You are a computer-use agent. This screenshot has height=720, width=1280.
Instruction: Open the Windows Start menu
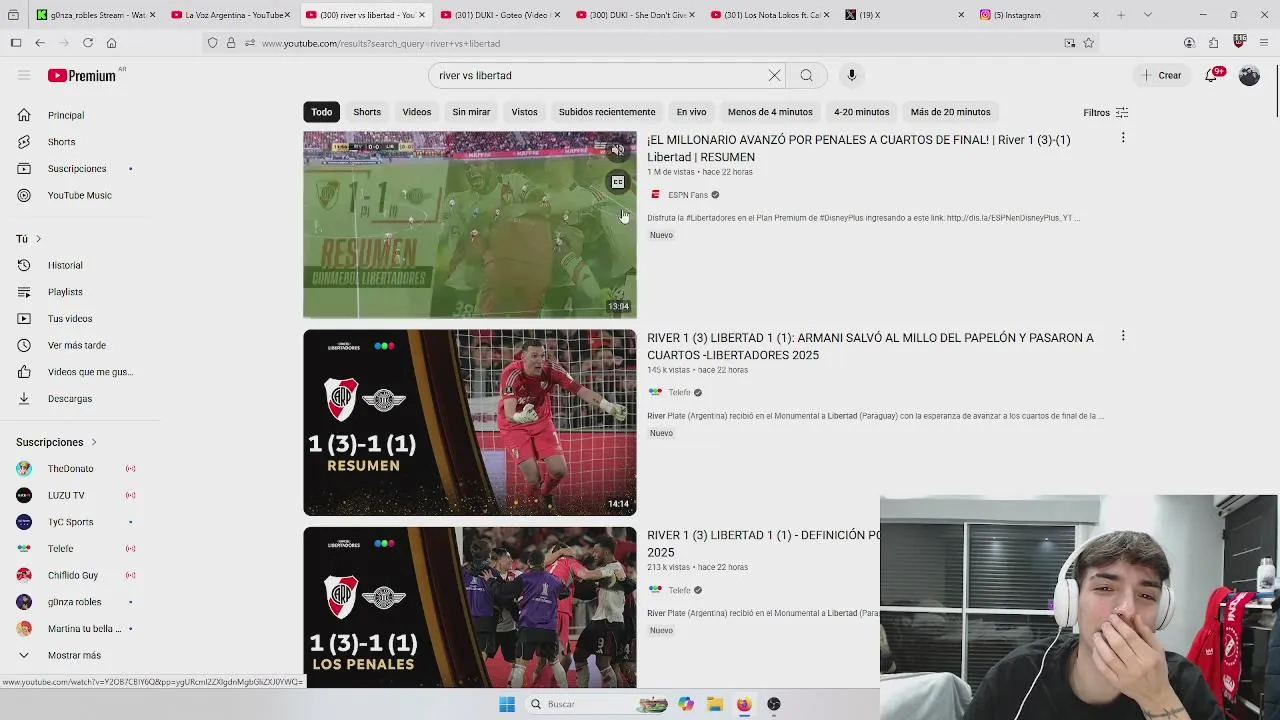click(x=507, y=704)
